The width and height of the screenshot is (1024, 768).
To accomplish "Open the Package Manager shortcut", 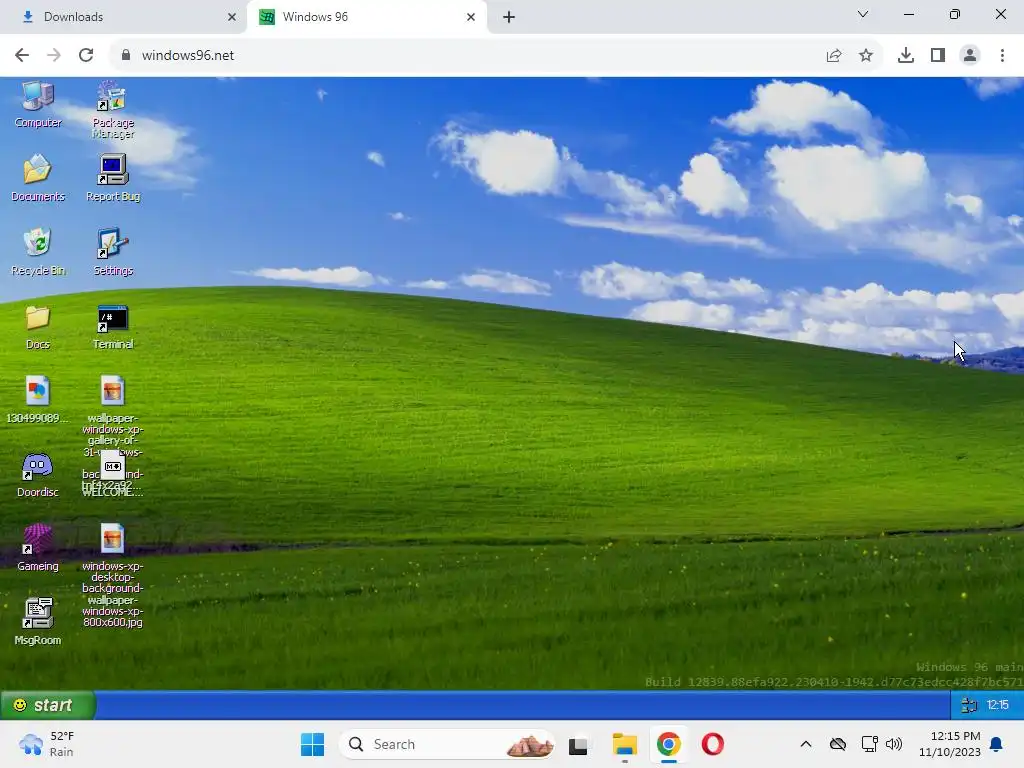I will coord(112,110).
